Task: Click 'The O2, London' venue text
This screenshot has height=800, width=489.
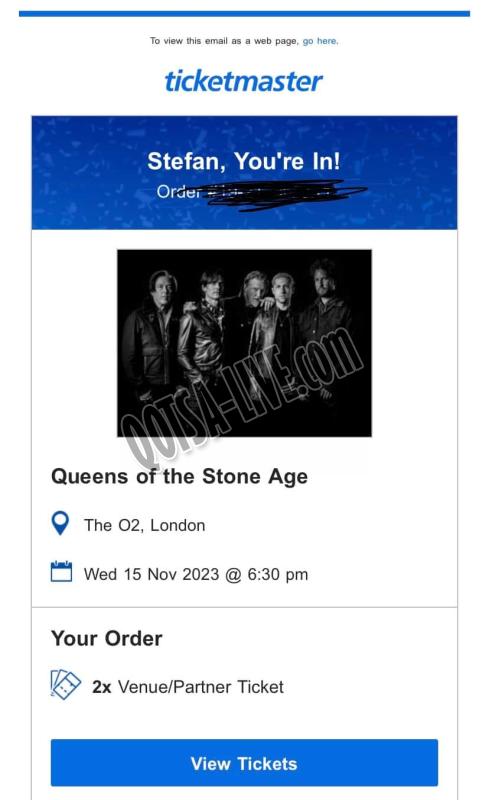Action: 144,525
